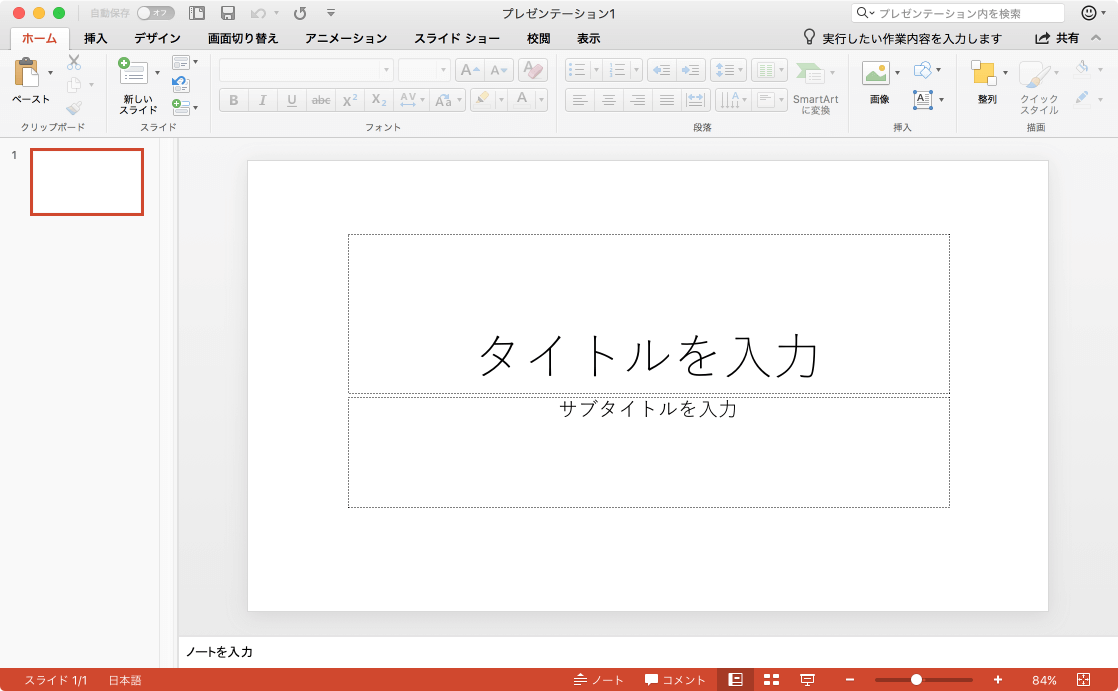
Task: Click the New Slide icon
Action: pyautogui.click(x=133, y=72)
